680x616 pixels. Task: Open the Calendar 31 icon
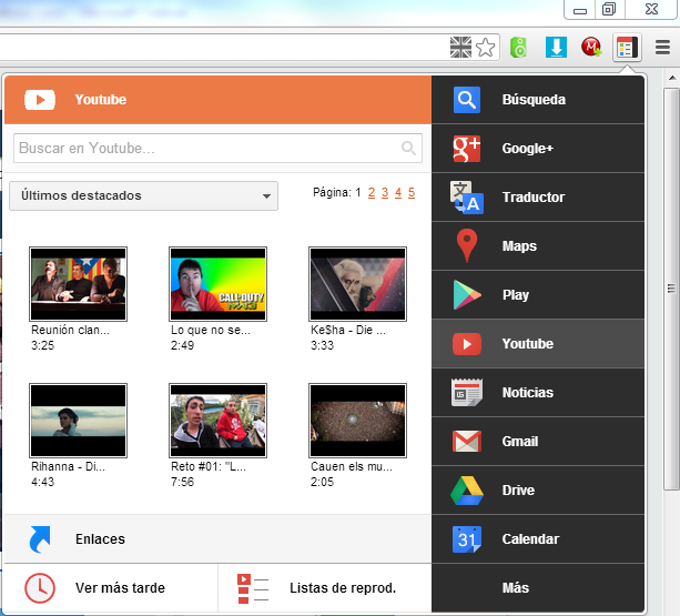click(467, 539)
